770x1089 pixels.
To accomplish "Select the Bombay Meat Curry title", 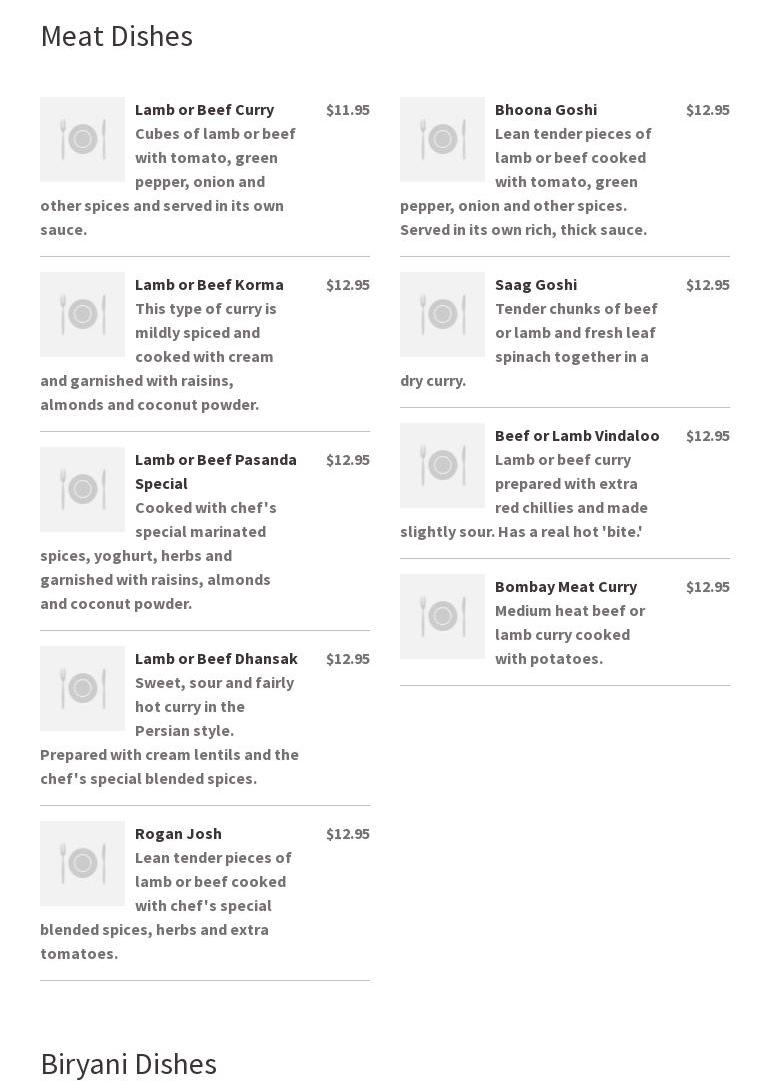I will click(565, 586).
